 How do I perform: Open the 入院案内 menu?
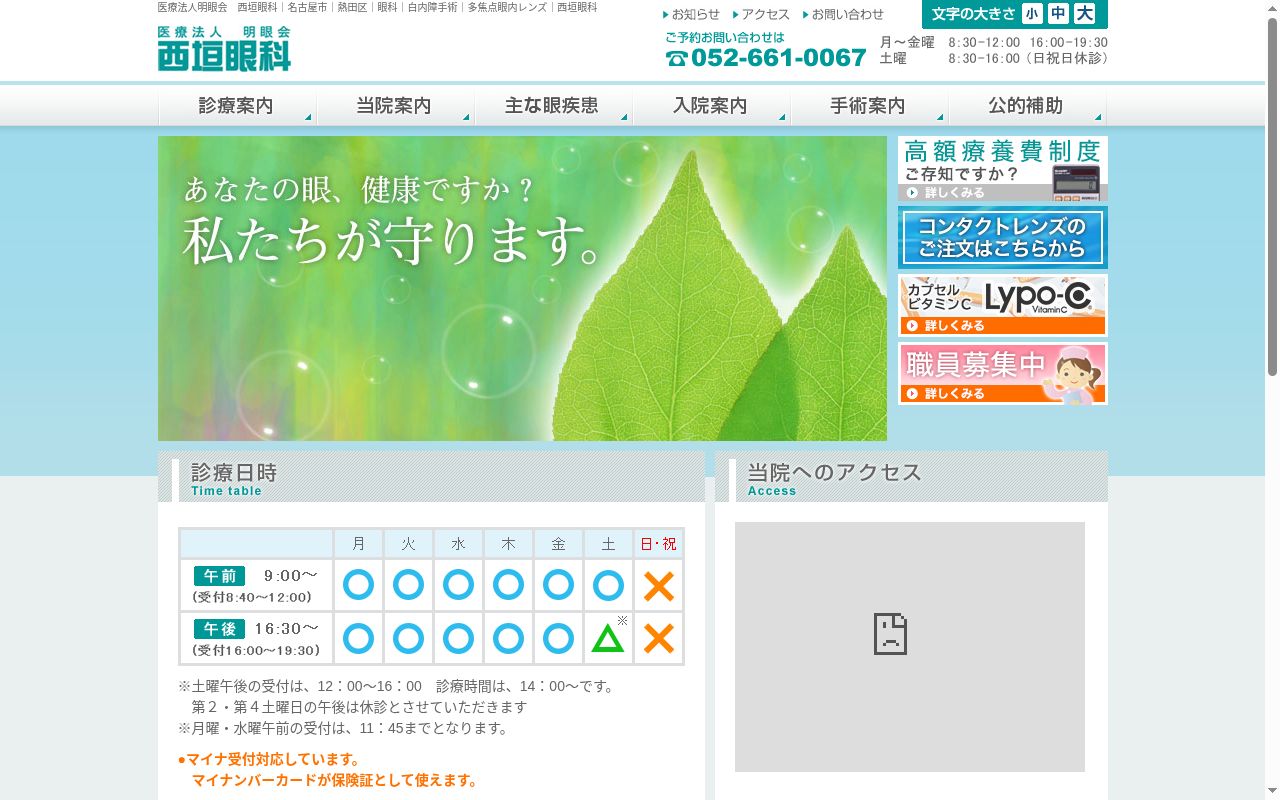click(x=711, y=105)
